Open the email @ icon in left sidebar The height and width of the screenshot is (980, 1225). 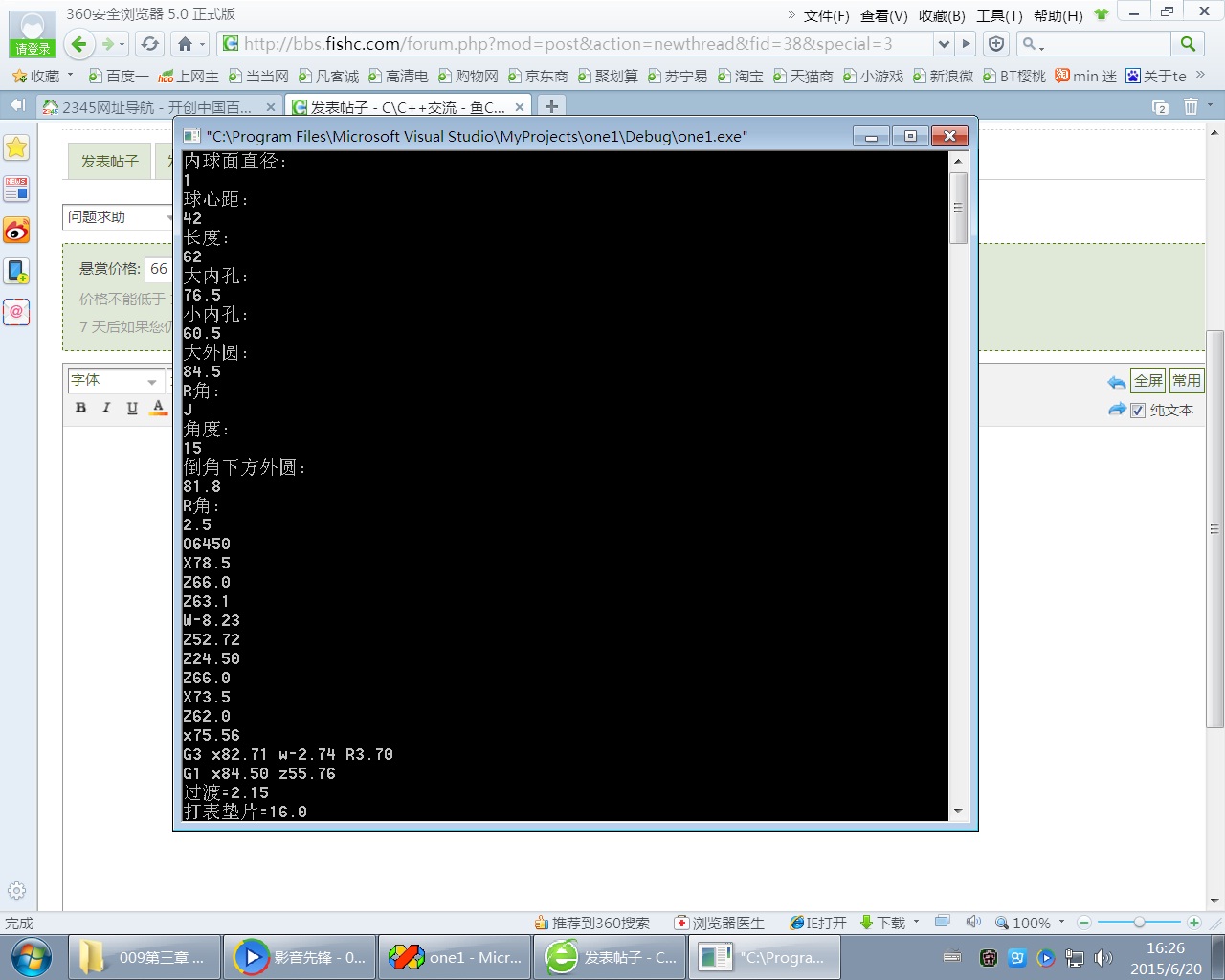[16, 312]
